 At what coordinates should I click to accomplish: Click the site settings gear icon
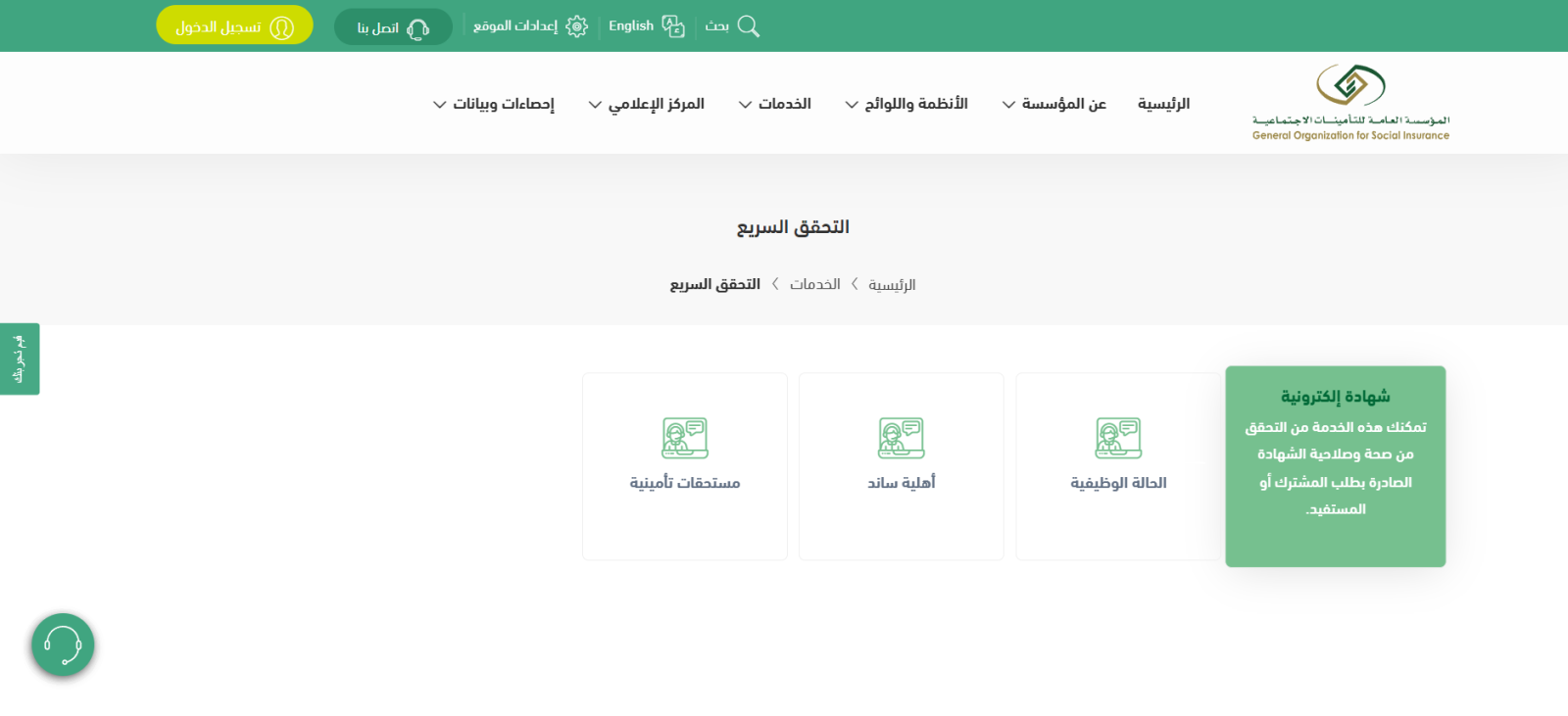(577, 26)
